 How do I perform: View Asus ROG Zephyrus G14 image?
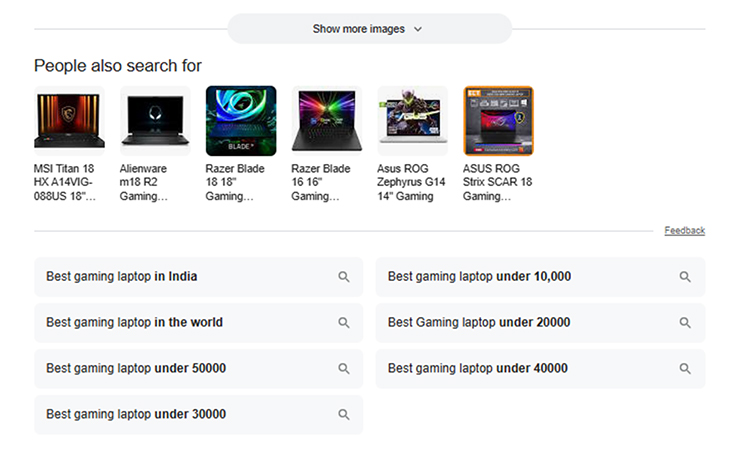(412, 121)
